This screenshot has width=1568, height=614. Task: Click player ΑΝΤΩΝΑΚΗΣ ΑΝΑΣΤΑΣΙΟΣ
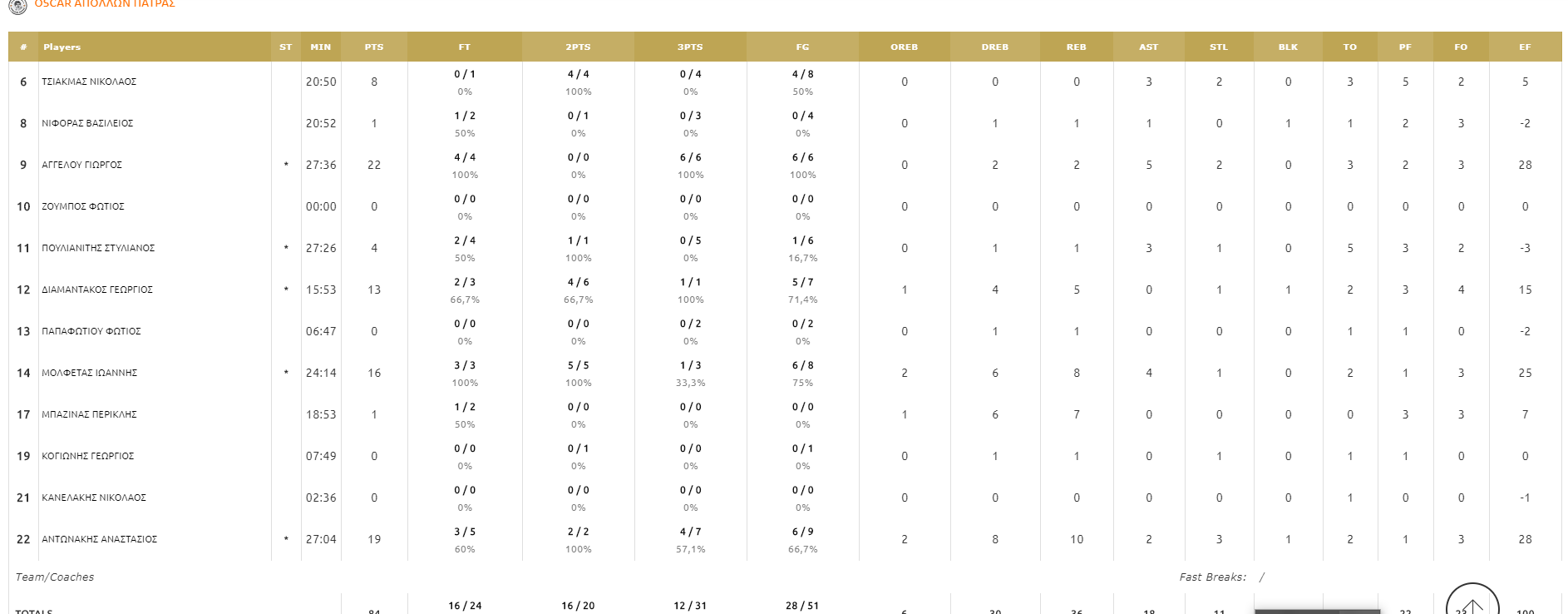click(100, 540)
